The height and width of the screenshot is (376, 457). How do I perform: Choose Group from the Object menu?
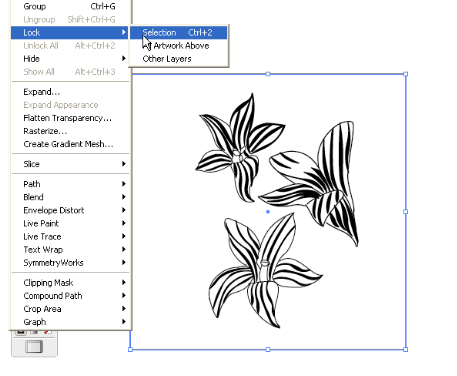pos(70,6)
